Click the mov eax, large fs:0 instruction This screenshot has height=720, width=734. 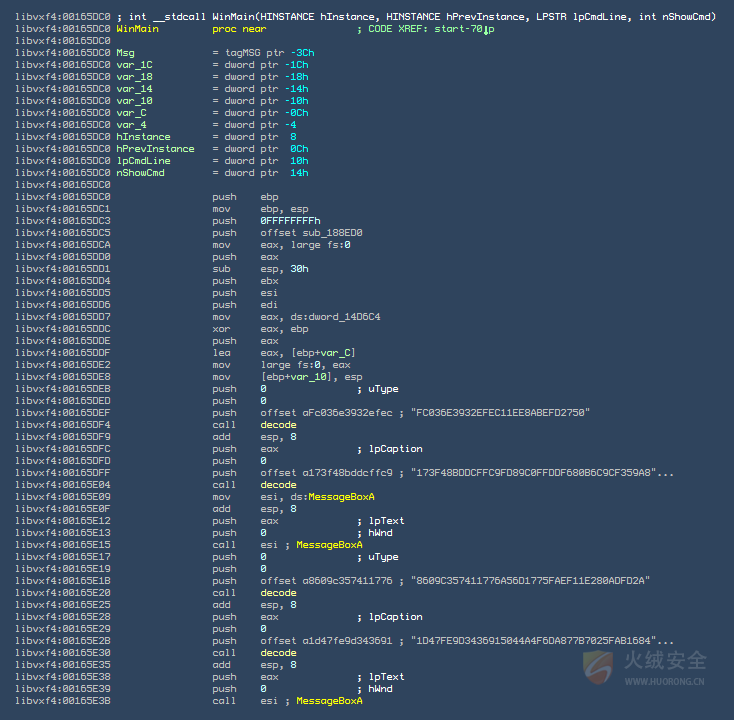point(281,245)
